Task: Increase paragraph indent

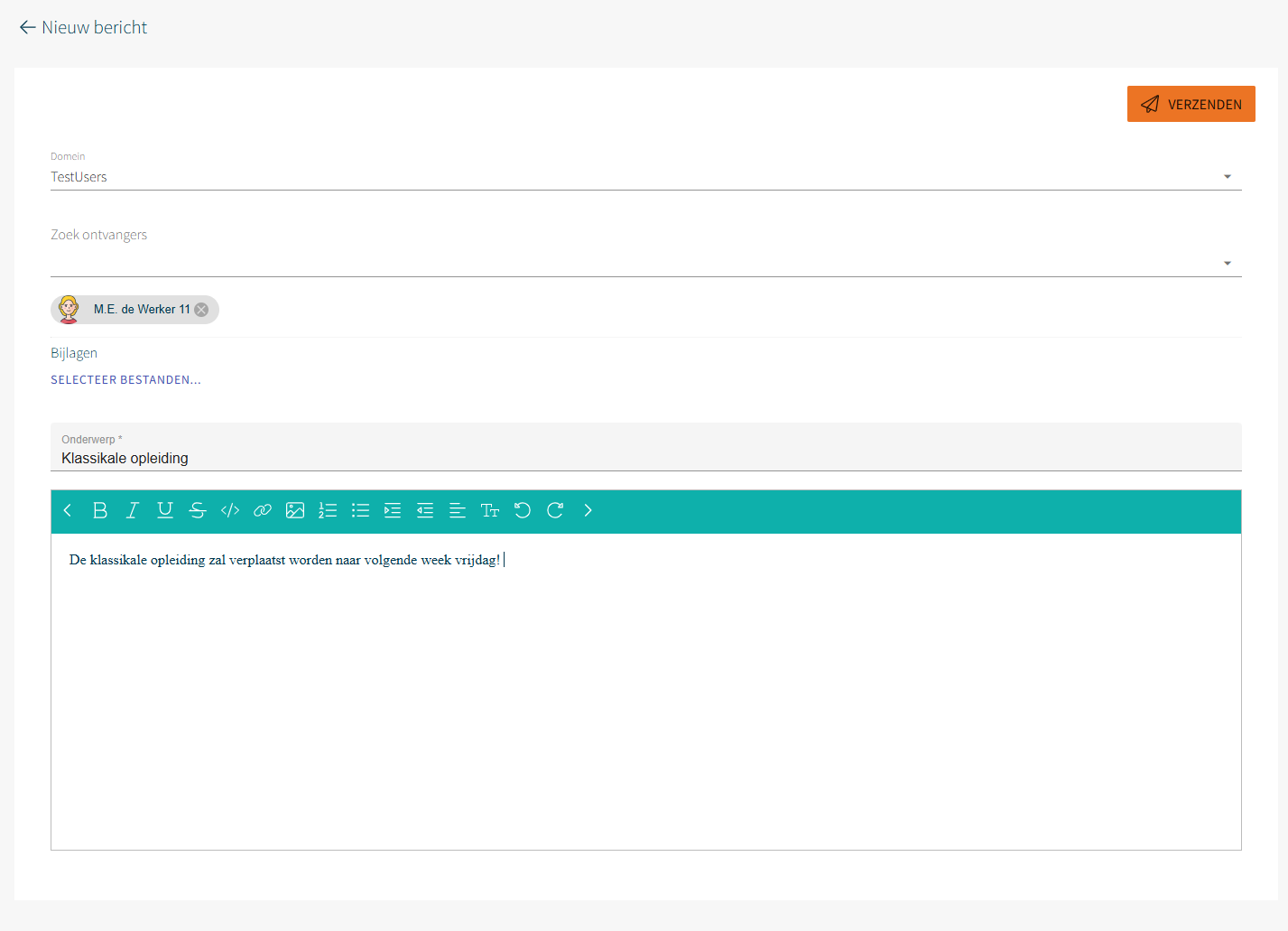Action: [393, 510]
